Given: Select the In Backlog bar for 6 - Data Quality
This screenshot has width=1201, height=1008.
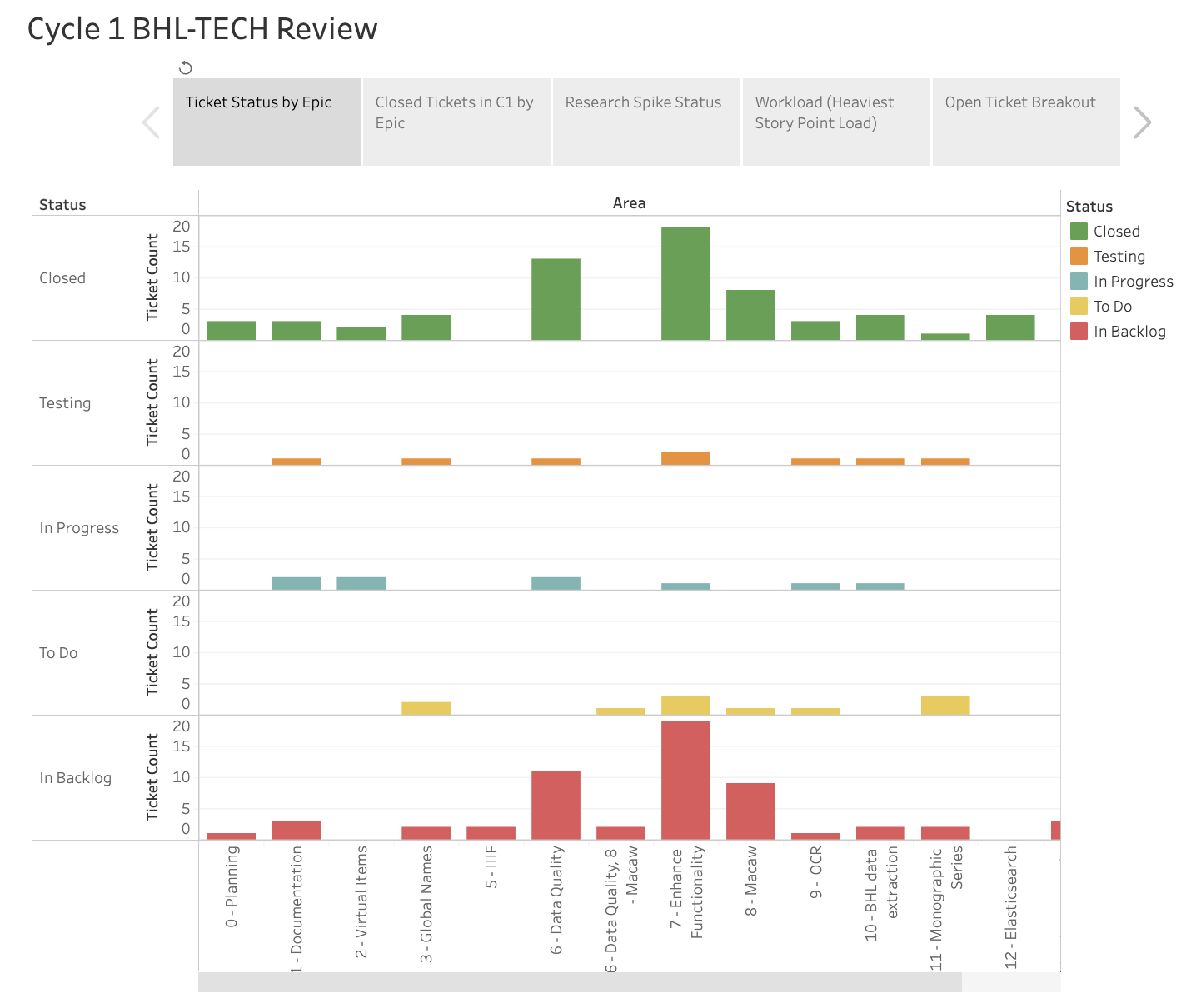Looking at the screenshot, I should [556, 805].
